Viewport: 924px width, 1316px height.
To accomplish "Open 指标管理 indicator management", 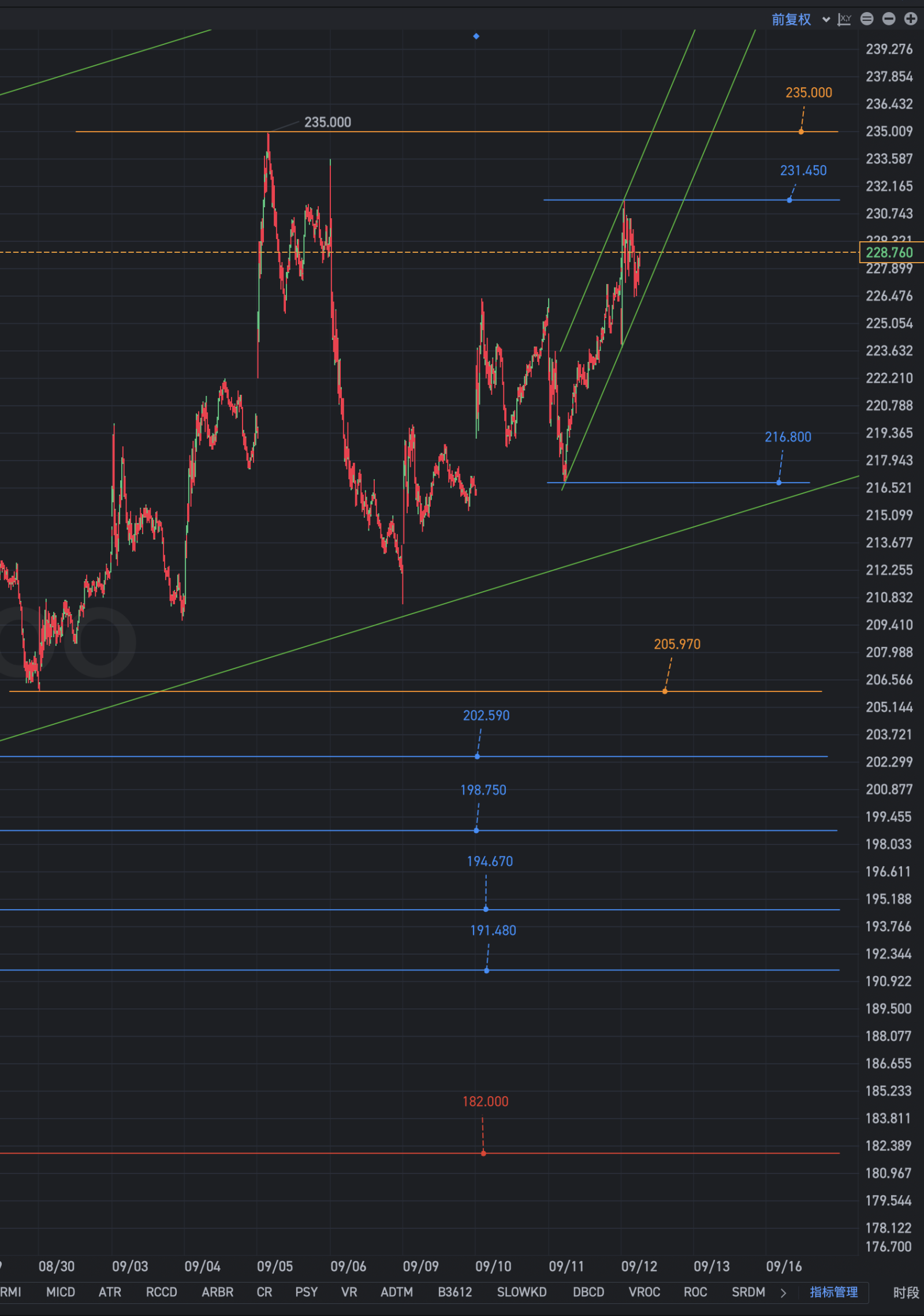I will tap(833, 1292).
